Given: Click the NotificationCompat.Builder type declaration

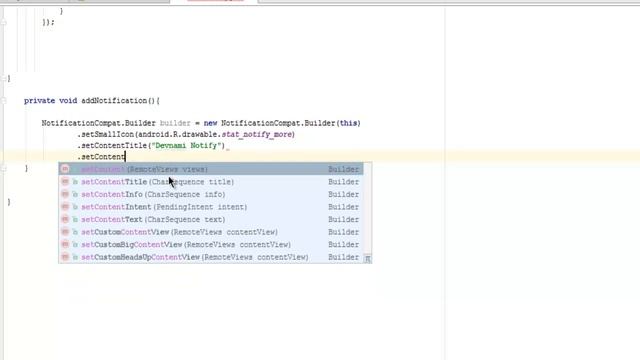Looking at the screenshot, I should point(98,123).
